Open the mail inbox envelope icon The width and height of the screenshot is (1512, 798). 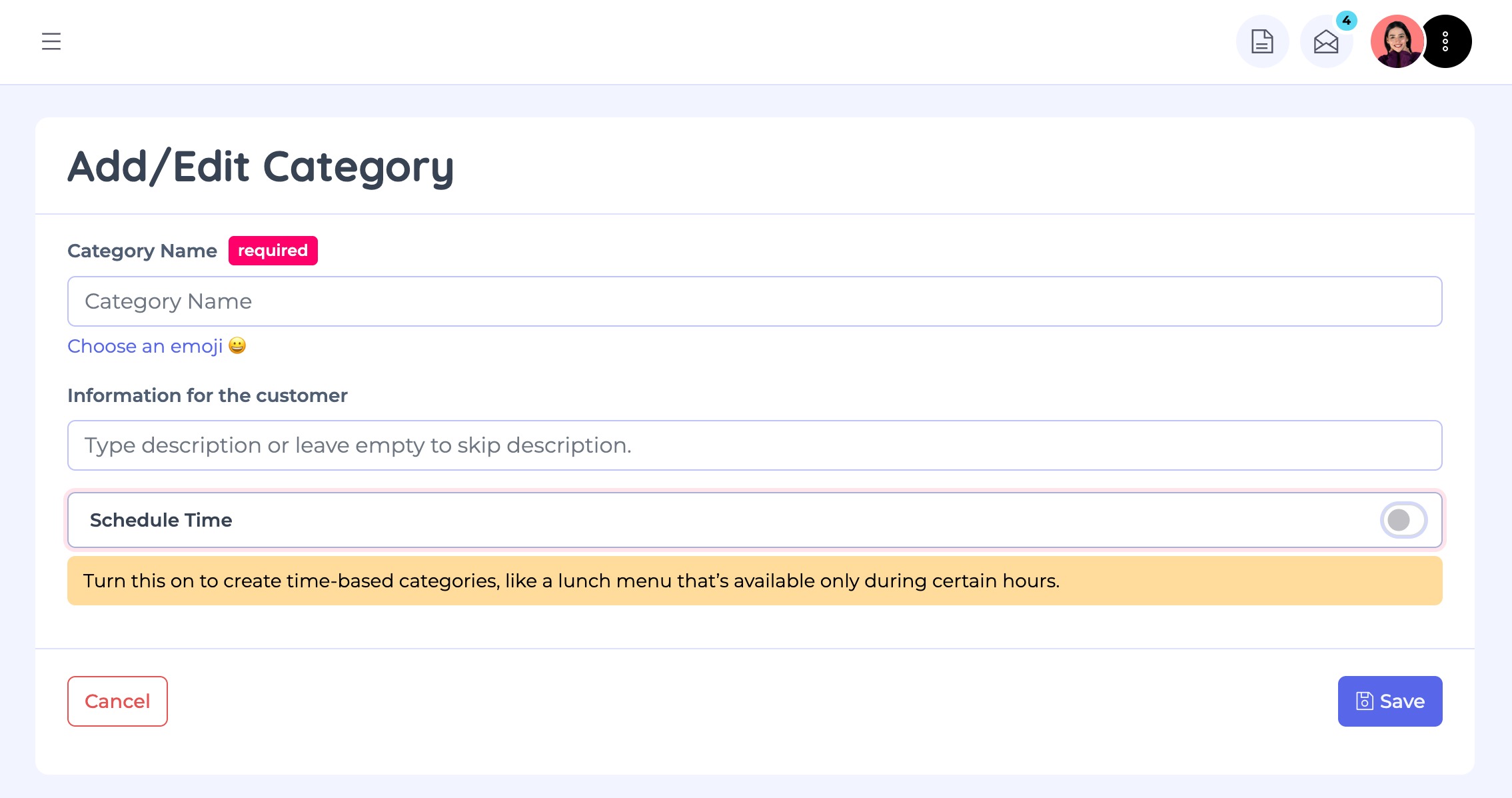(x=1325, y=42)
